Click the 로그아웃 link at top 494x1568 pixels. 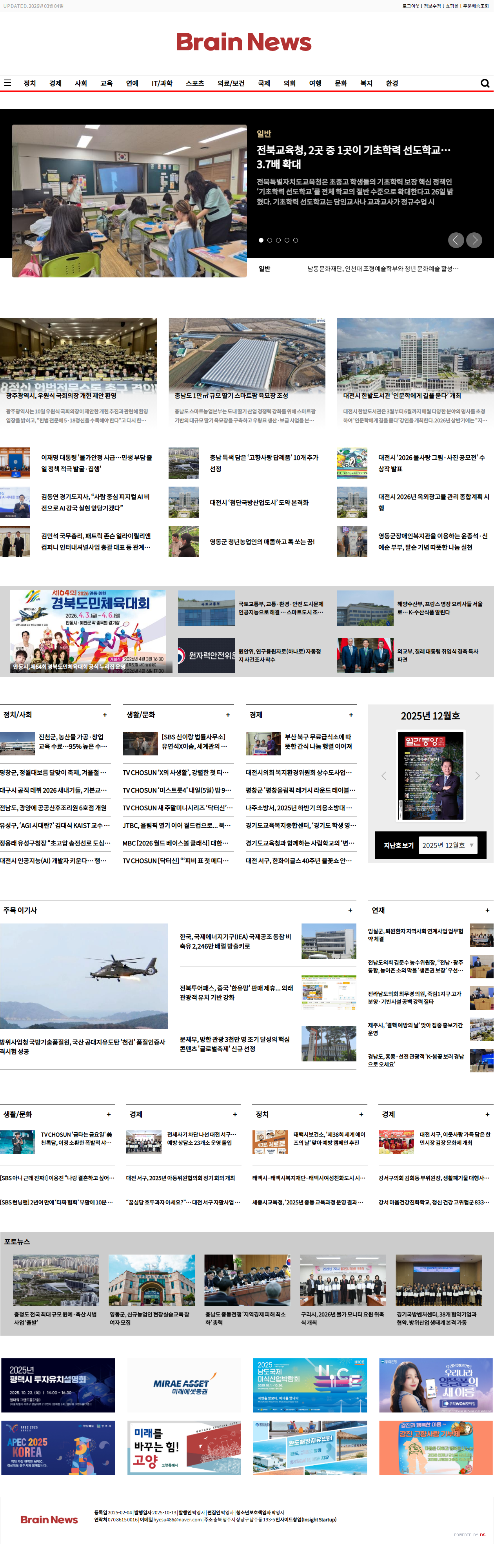[410, 6]
